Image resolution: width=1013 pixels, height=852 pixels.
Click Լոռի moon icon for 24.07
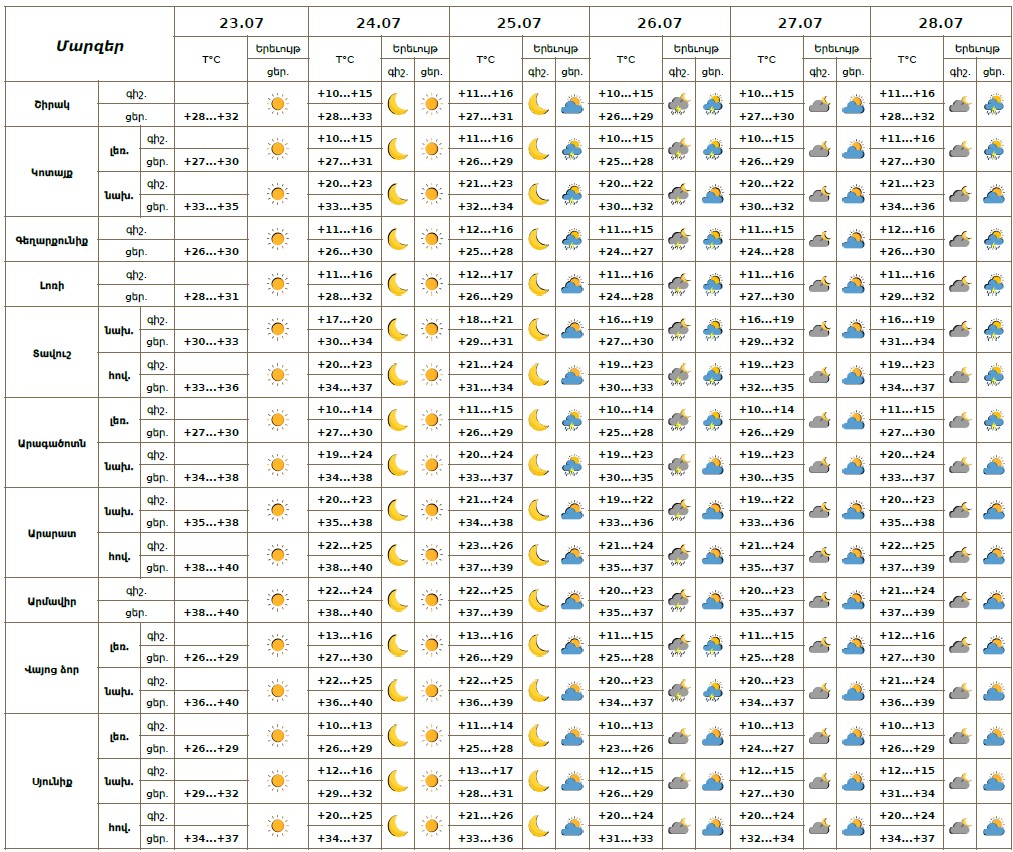click(398, 285)
